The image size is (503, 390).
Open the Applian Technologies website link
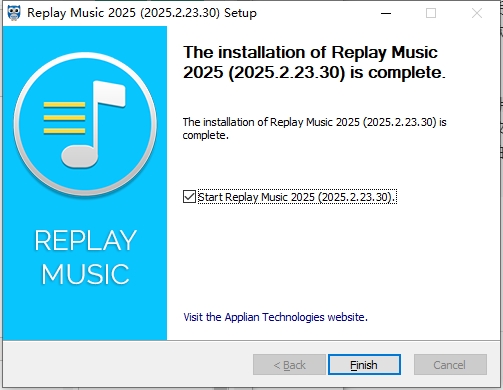coord(275,317)
